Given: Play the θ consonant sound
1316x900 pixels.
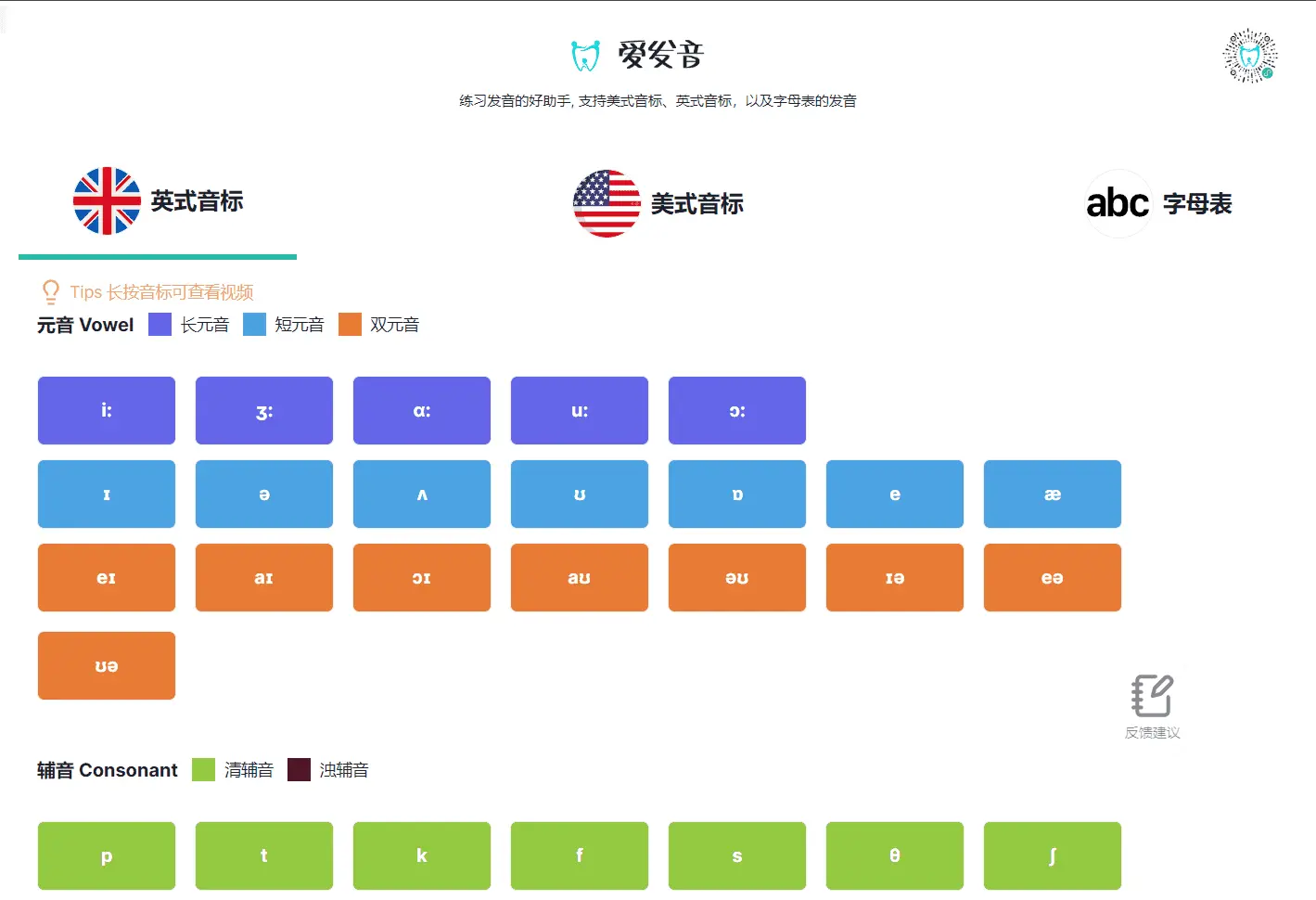Looking at the screenshot, I should 894,855.
